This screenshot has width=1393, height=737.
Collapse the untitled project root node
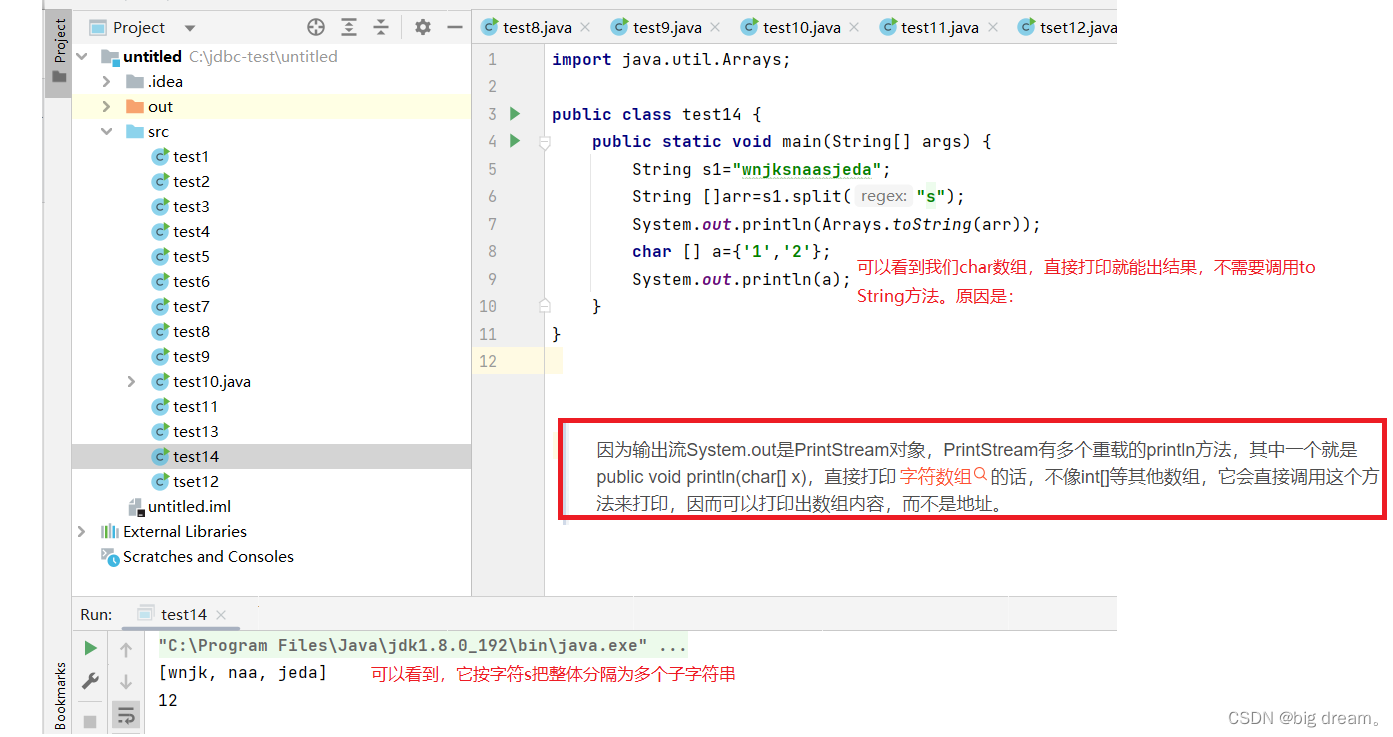82,57
